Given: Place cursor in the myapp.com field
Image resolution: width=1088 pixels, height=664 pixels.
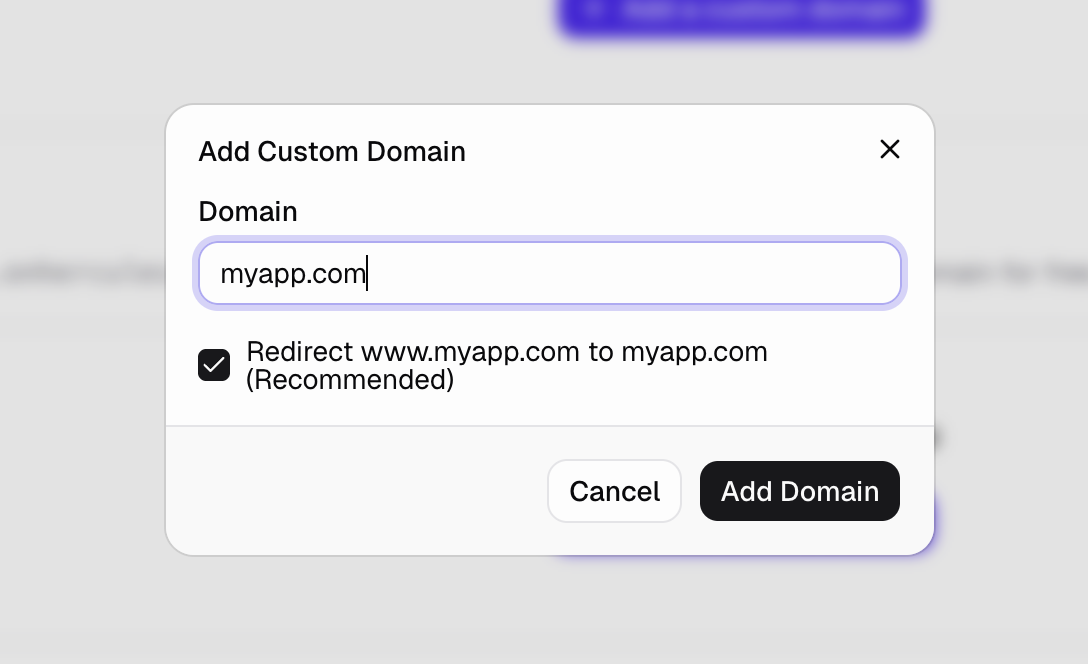Looking at the screenshot, I should 549,273.
